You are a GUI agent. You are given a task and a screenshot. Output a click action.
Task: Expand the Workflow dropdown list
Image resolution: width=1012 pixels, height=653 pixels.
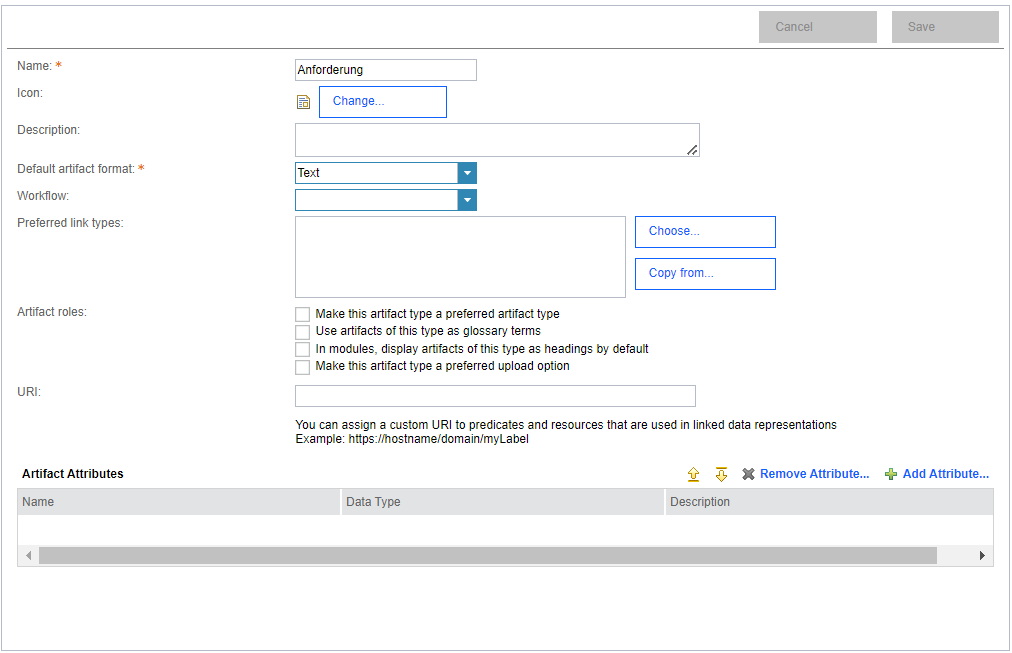[467, 200]
